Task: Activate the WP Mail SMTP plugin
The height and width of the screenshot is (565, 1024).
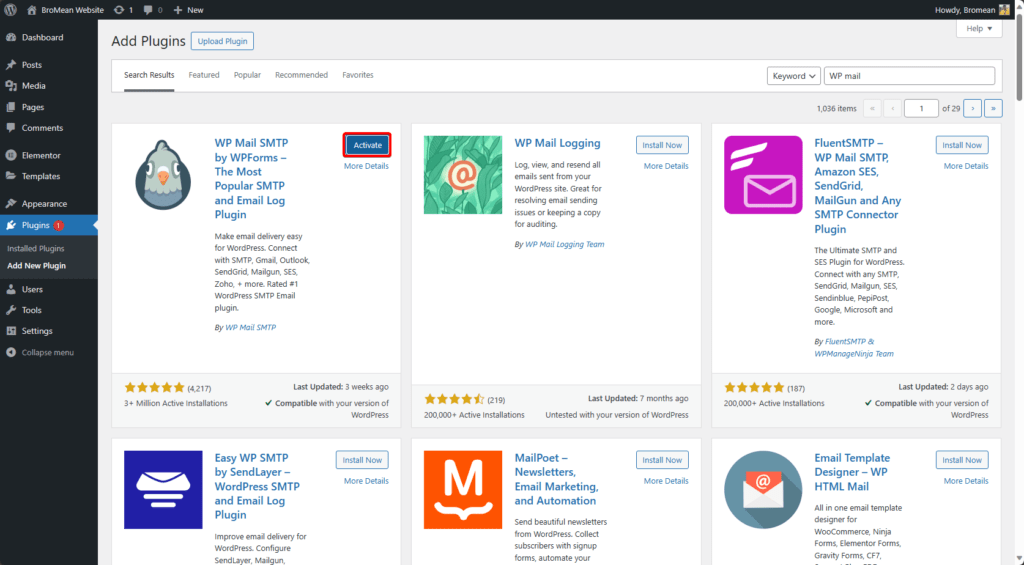Action: pyautogui.click(x=367, y=145)
